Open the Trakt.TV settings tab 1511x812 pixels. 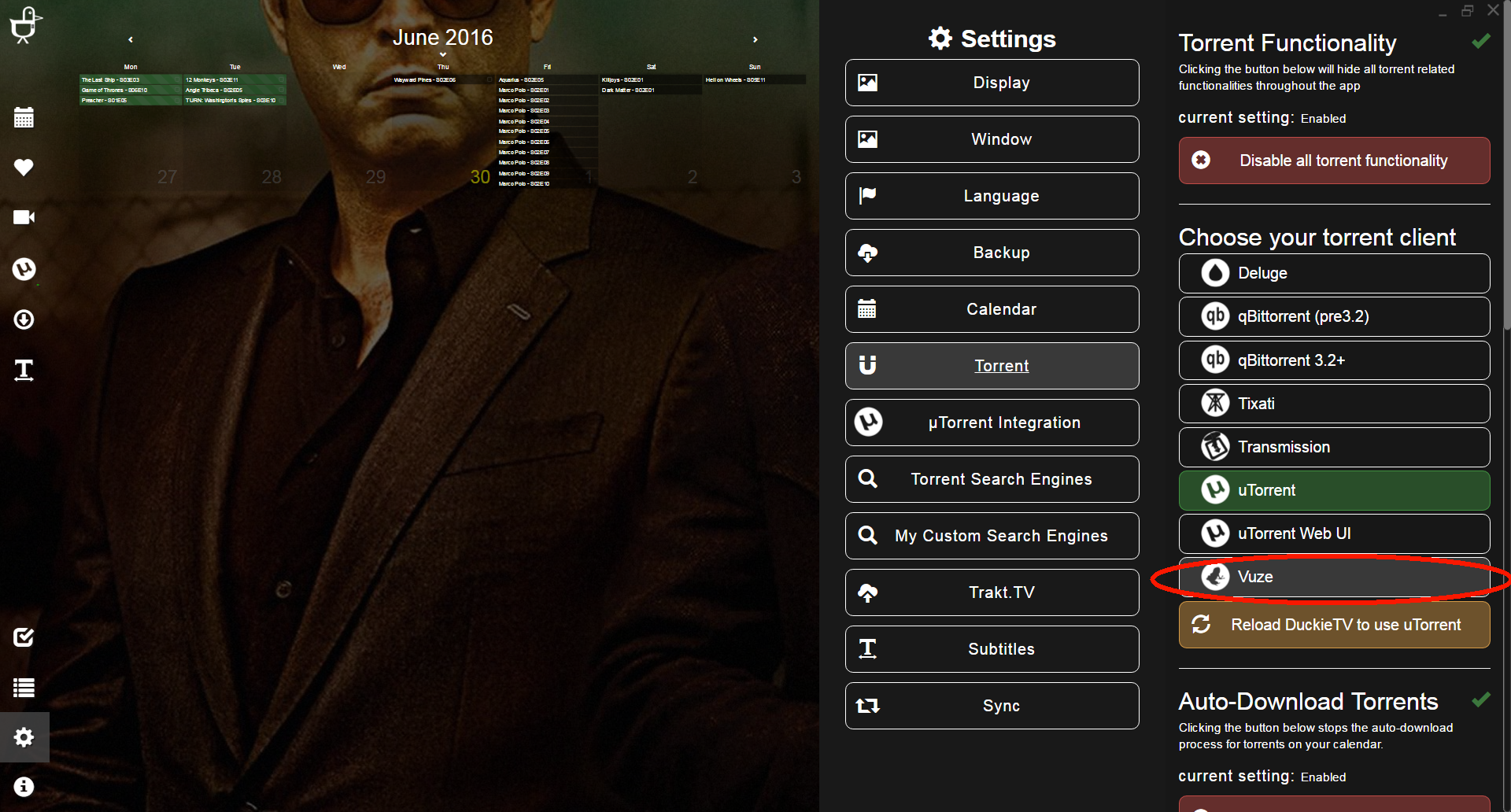pyautogui.click(x=992, y=592)
